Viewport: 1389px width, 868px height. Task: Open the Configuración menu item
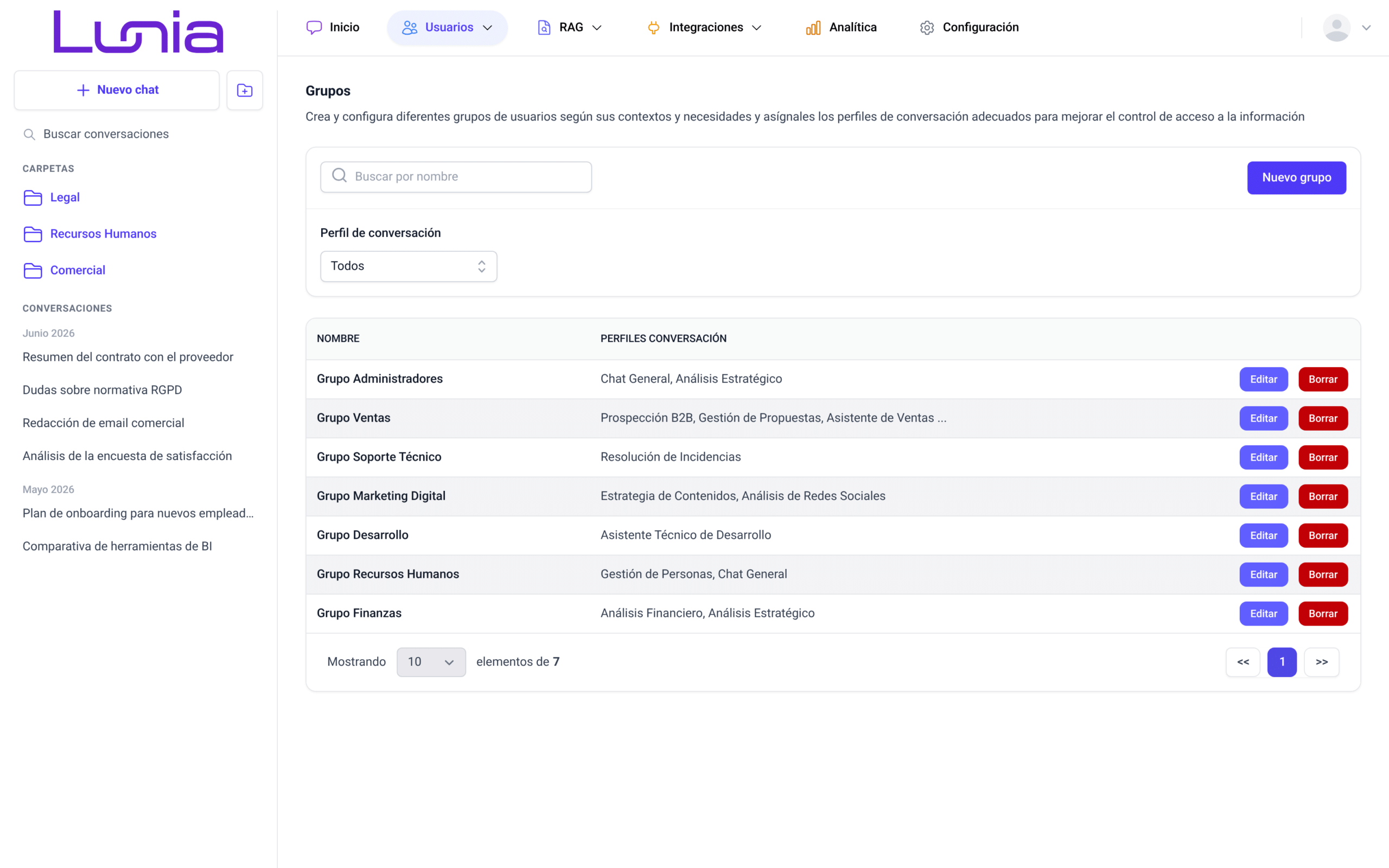pyautogui.click(x=970, y=28)
